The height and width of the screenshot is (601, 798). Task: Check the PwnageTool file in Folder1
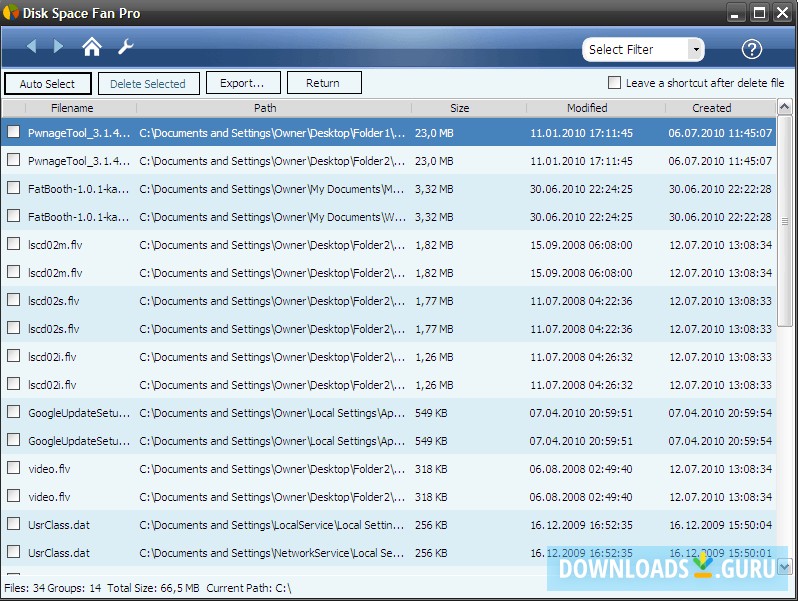14,132
